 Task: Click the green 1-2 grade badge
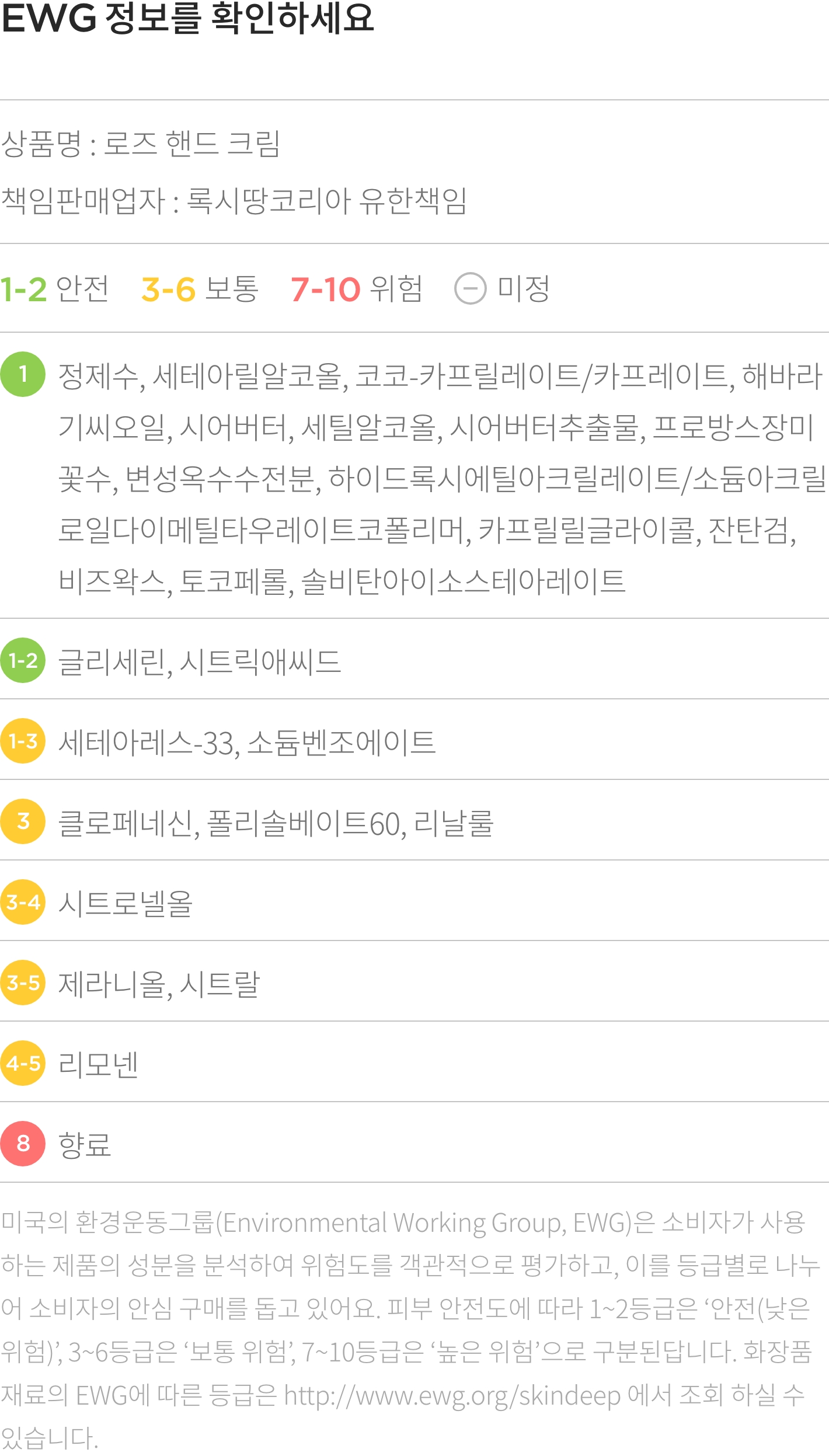(x=23, y=660)
